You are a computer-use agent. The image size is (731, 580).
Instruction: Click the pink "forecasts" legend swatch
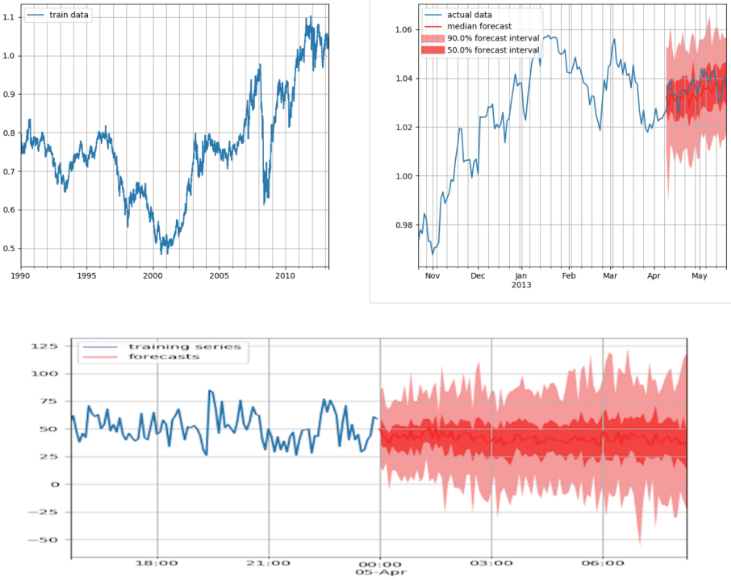tap(100, 357)
